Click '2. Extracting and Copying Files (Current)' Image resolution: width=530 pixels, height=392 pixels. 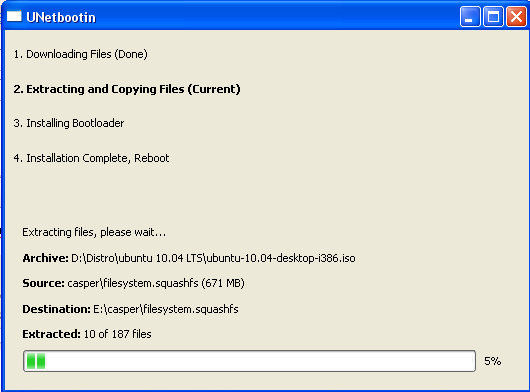127,89
